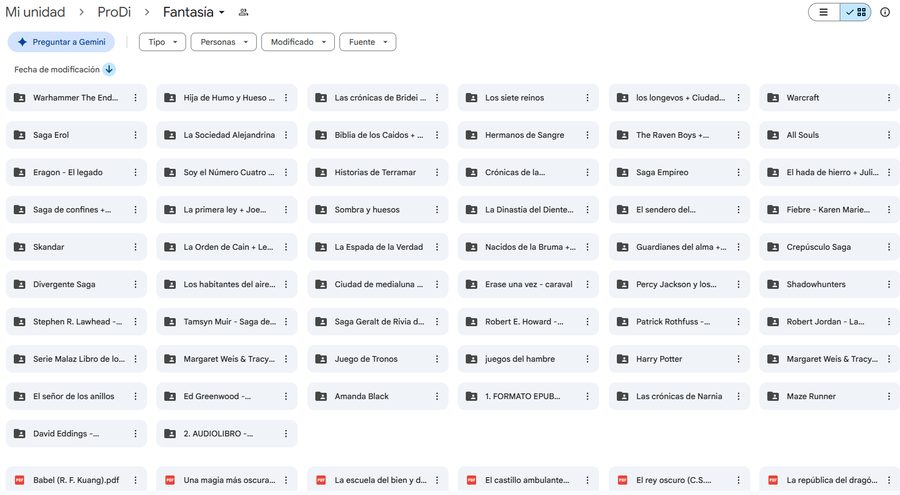
Task: Select Biblia de los Caidos folder
Action: (378, 135)
